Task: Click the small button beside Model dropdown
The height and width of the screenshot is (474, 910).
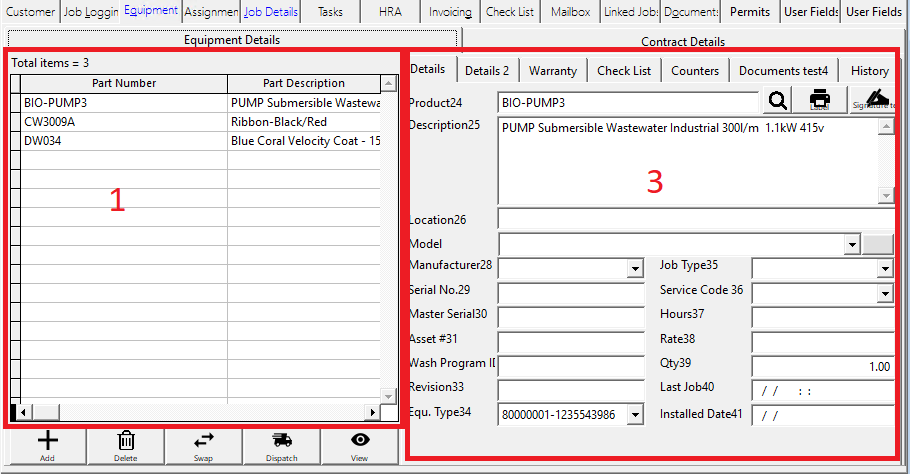Action: click(879, 244)
